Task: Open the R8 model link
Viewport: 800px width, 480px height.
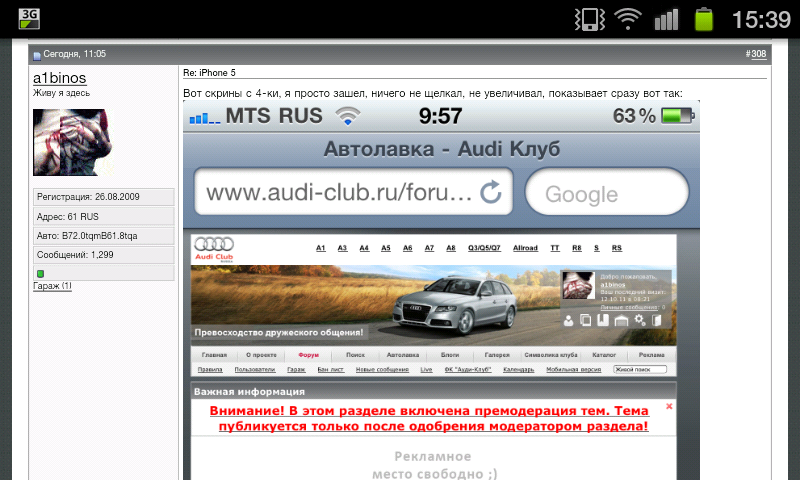Action: (x=577, y=248)
